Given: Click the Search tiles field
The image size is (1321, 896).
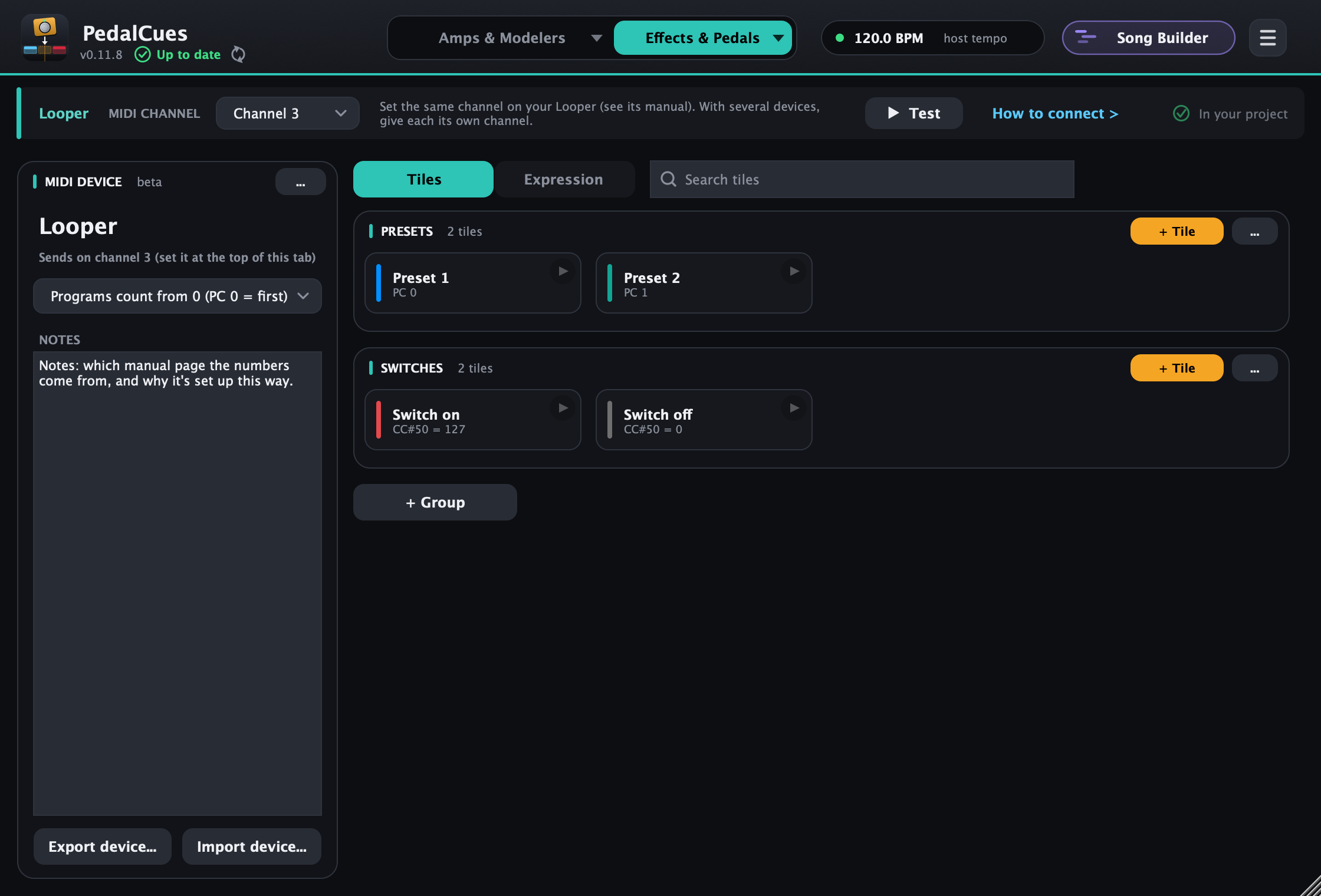Looking at the screenshot, I should point(862,179).
